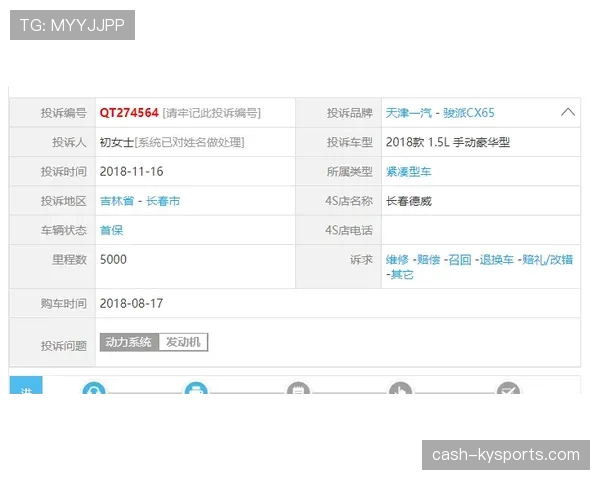Screen dimensions: 600x480
Task: Click complainant name 初女士
Action: pyautogui.click(x=117, y=142)
